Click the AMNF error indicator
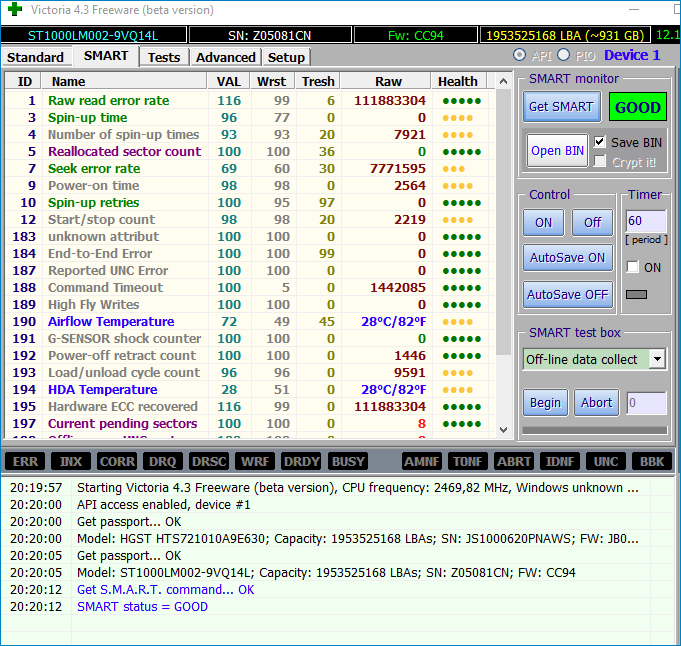681x646 pixels. (x=422, y=461)
